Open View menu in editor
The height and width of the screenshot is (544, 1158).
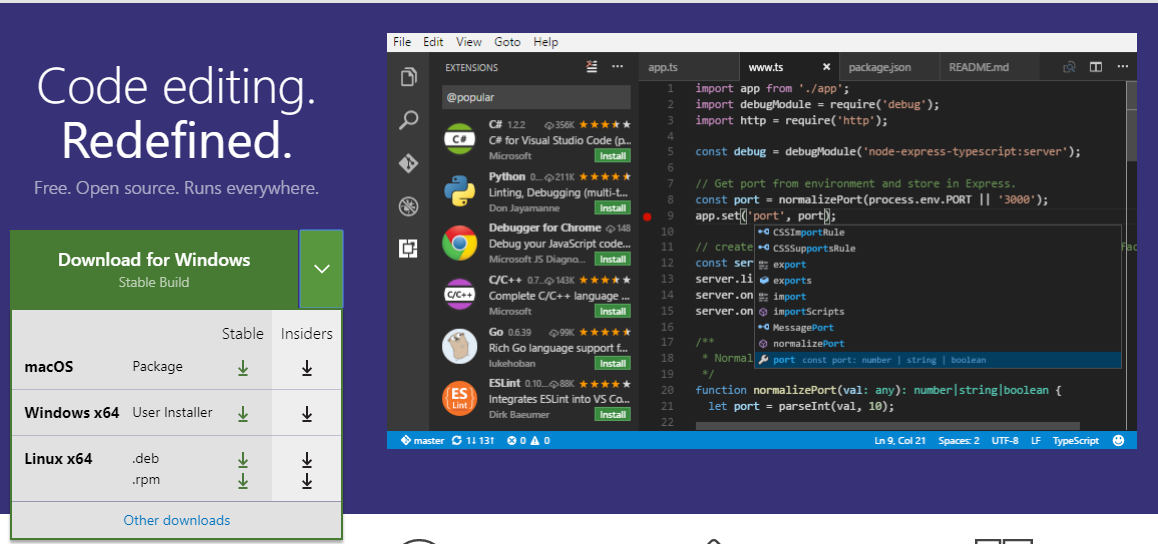point(469,42)
